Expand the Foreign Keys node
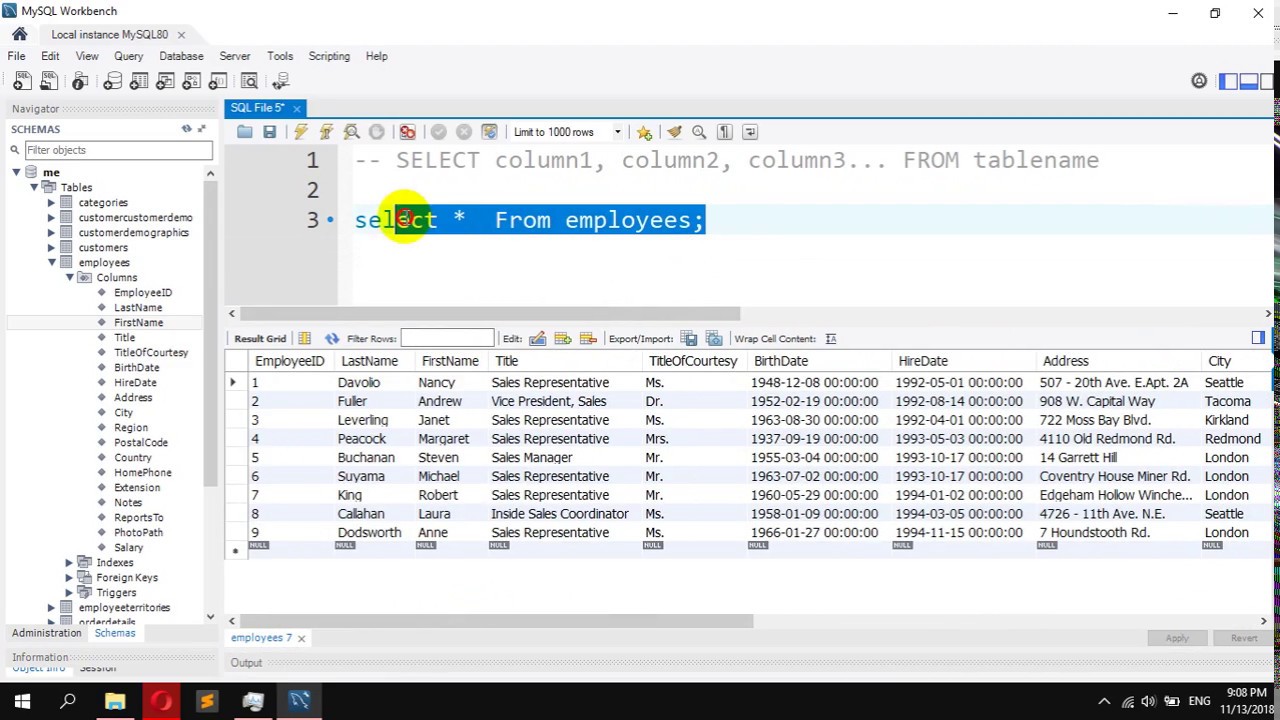Viewport: 1280px width, 720px height. 69,577
